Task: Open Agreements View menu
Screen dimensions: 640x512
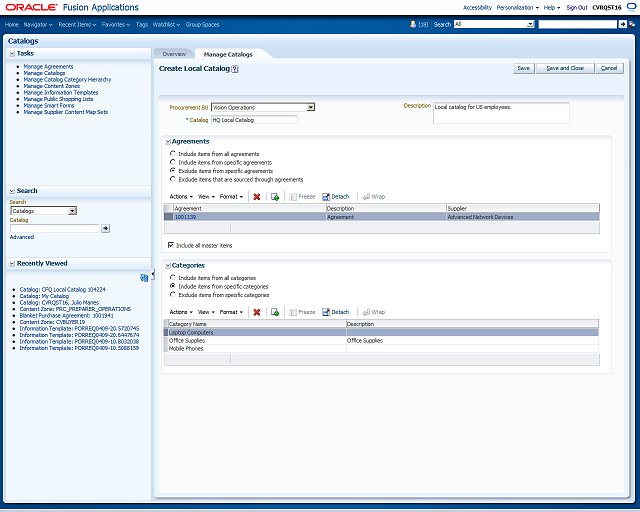Action: pyautogui.click(x=206, y=197)
